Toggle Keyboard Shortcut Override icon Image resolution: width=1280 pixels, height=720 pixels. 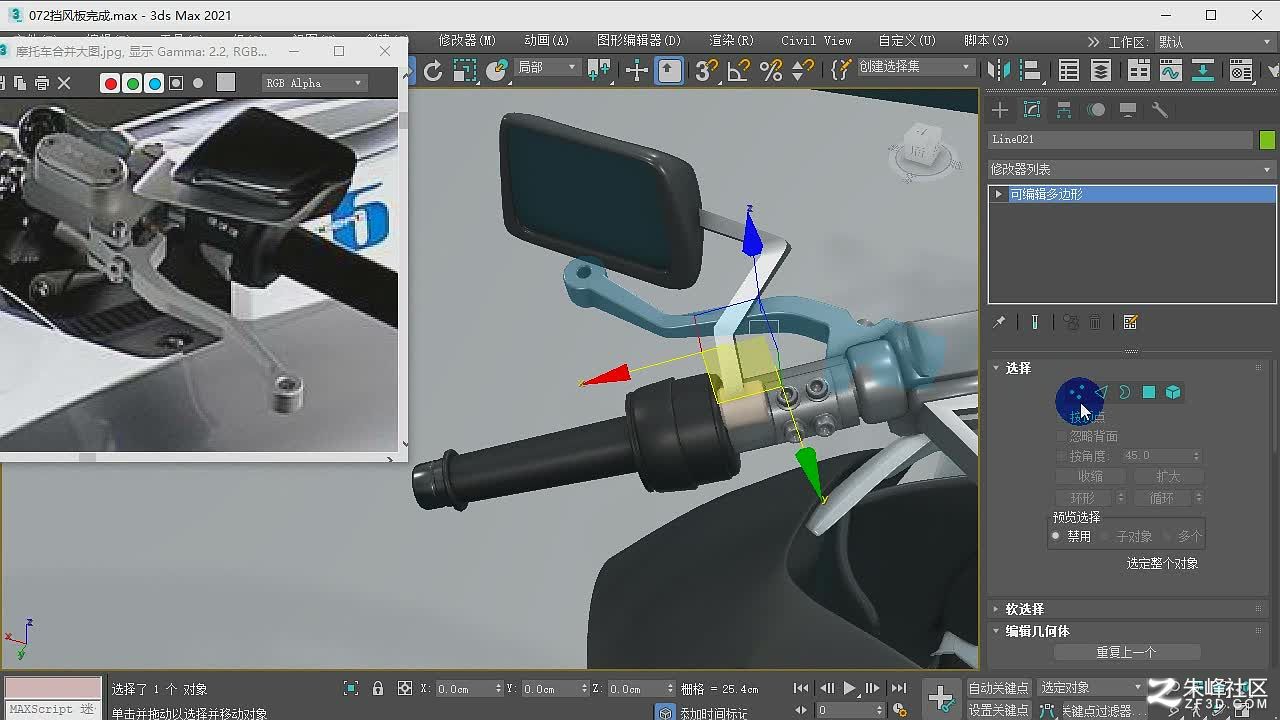tap(669, 70)
